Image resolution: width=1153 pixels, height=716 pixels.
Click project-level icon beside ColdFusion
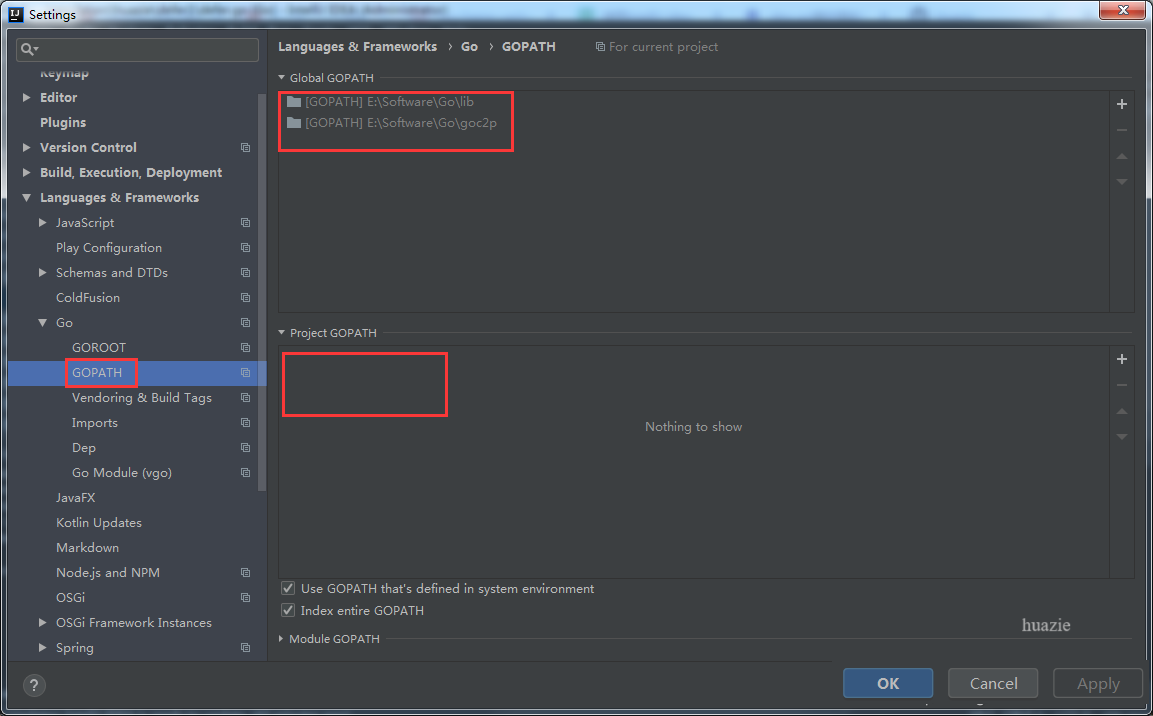point(246,298)
